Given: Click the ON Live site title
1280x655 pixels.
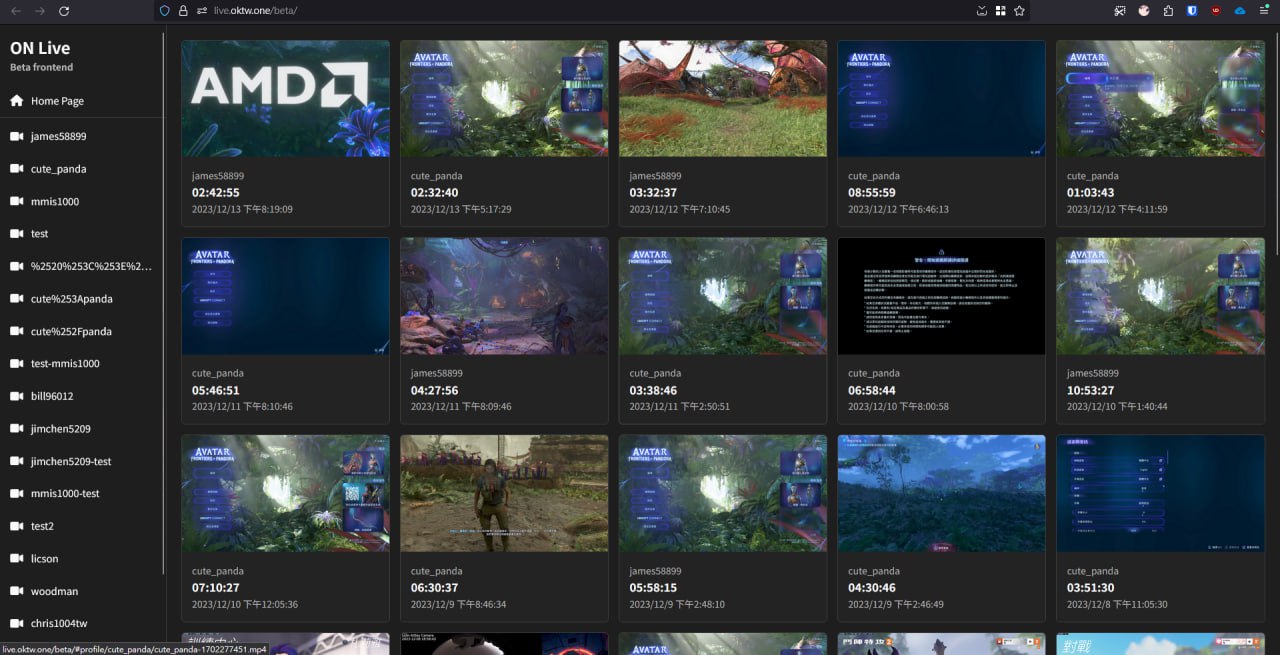Looking at the screenshot, I should pyautogui.click(x=40, y=48).
